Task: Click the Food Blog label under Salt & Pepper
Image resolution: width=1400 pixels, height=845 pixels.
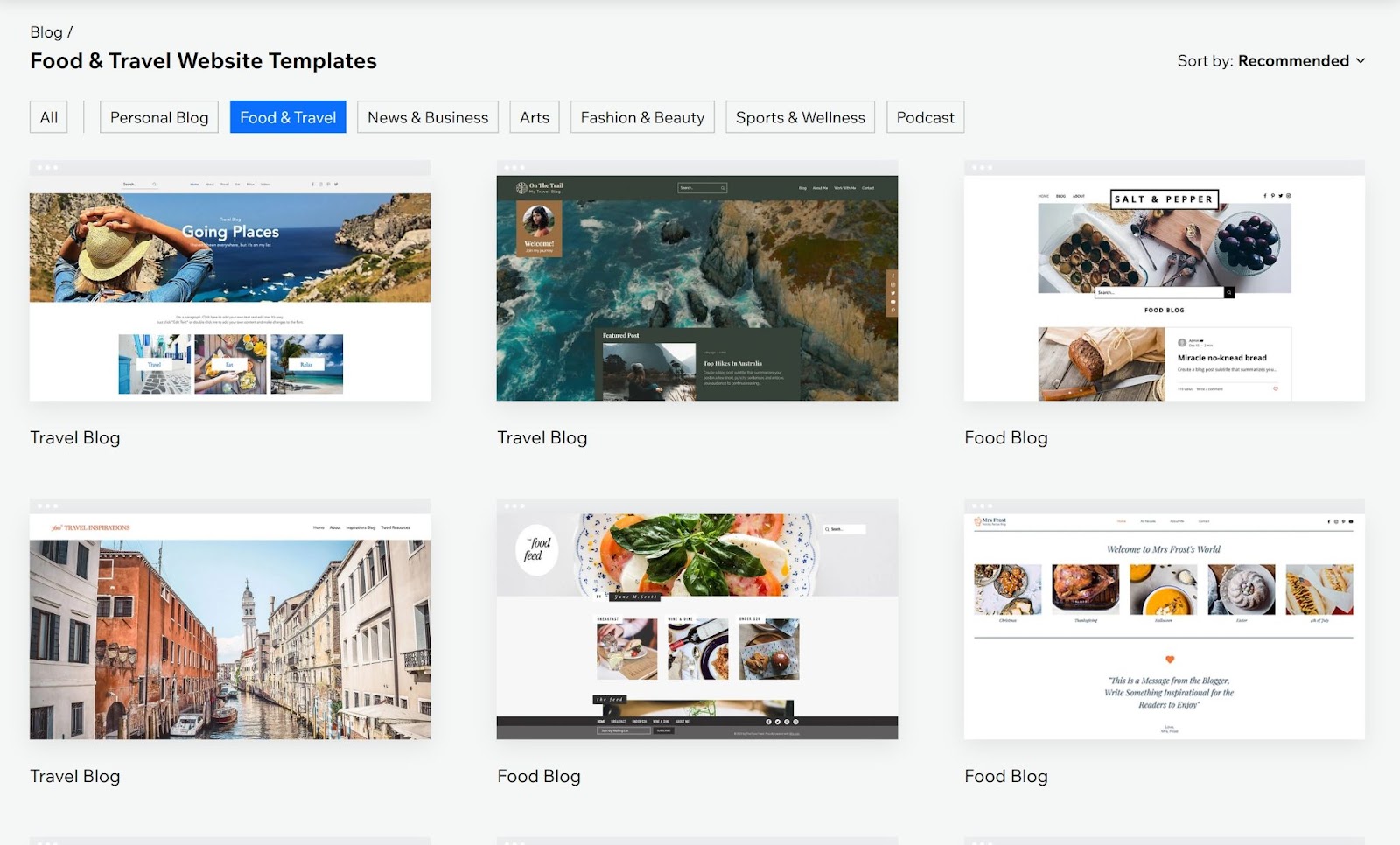Action: coord(1006,437)
